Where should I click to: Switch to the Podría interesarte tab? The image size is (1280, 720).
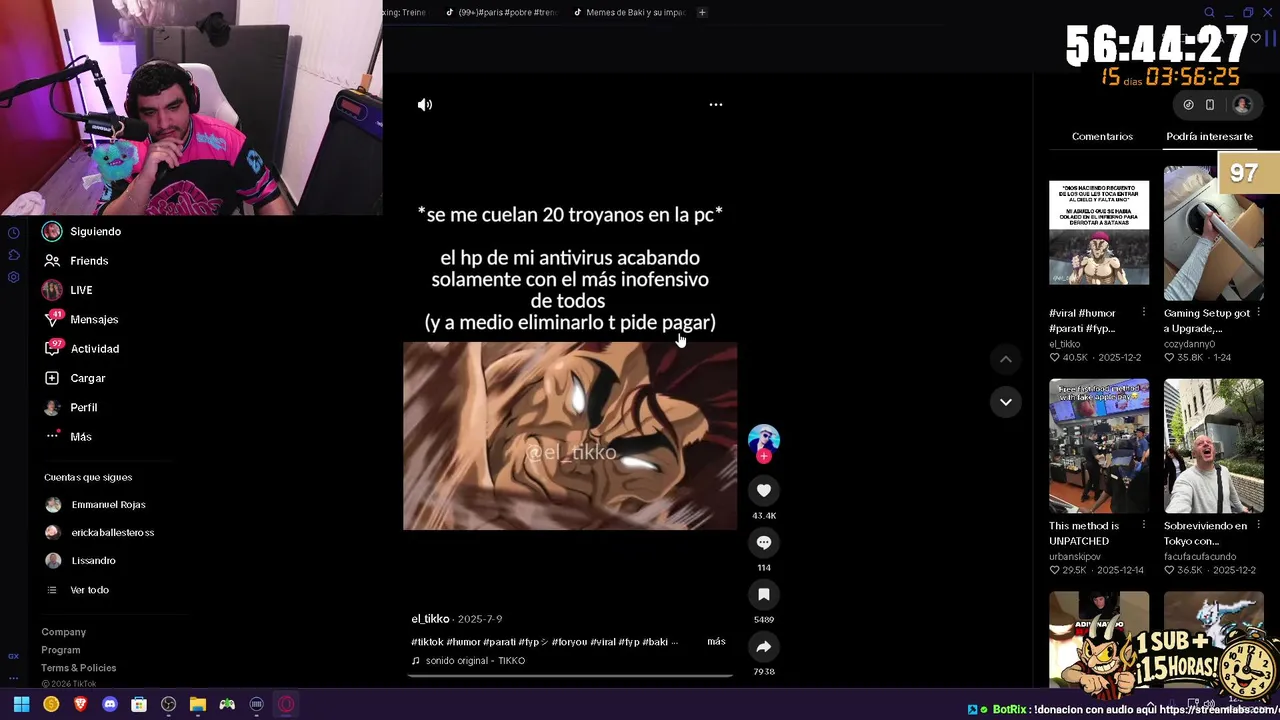1209,136
